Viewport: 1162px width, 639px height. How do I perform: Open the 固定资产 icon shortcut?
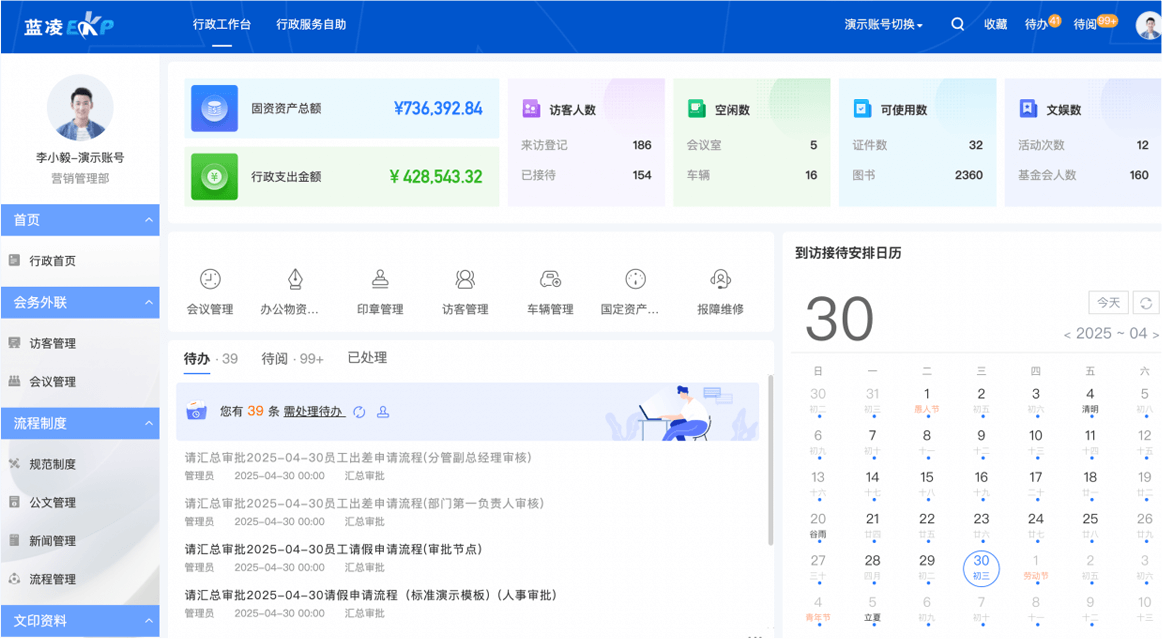(x=635, y=279)
